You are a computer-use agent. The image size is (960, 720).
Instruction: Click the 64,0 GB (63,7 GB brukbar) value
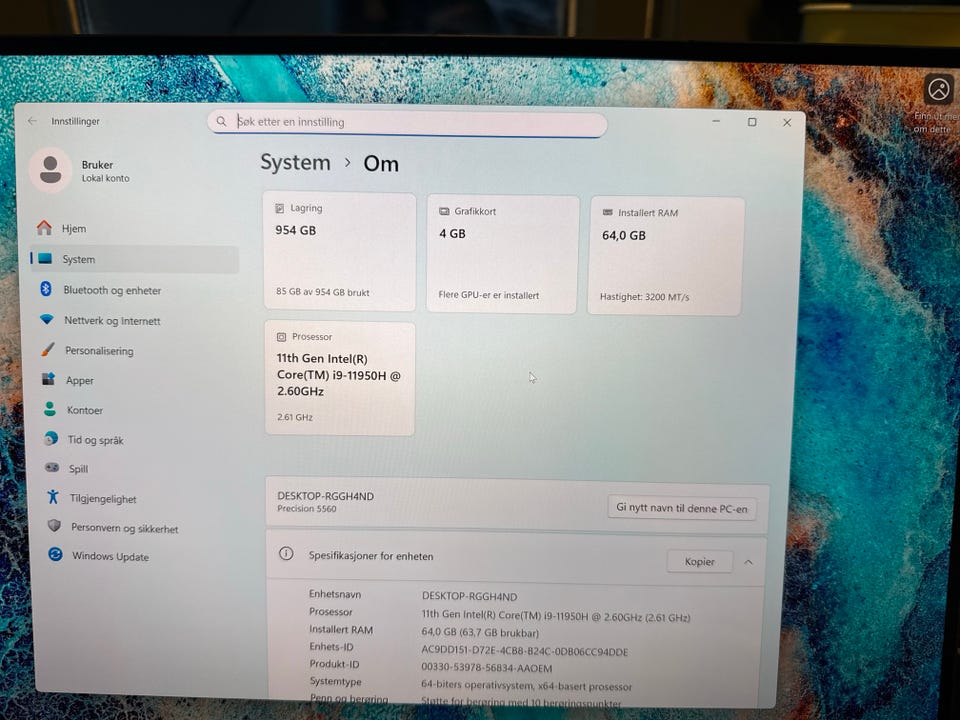(480, 632)
